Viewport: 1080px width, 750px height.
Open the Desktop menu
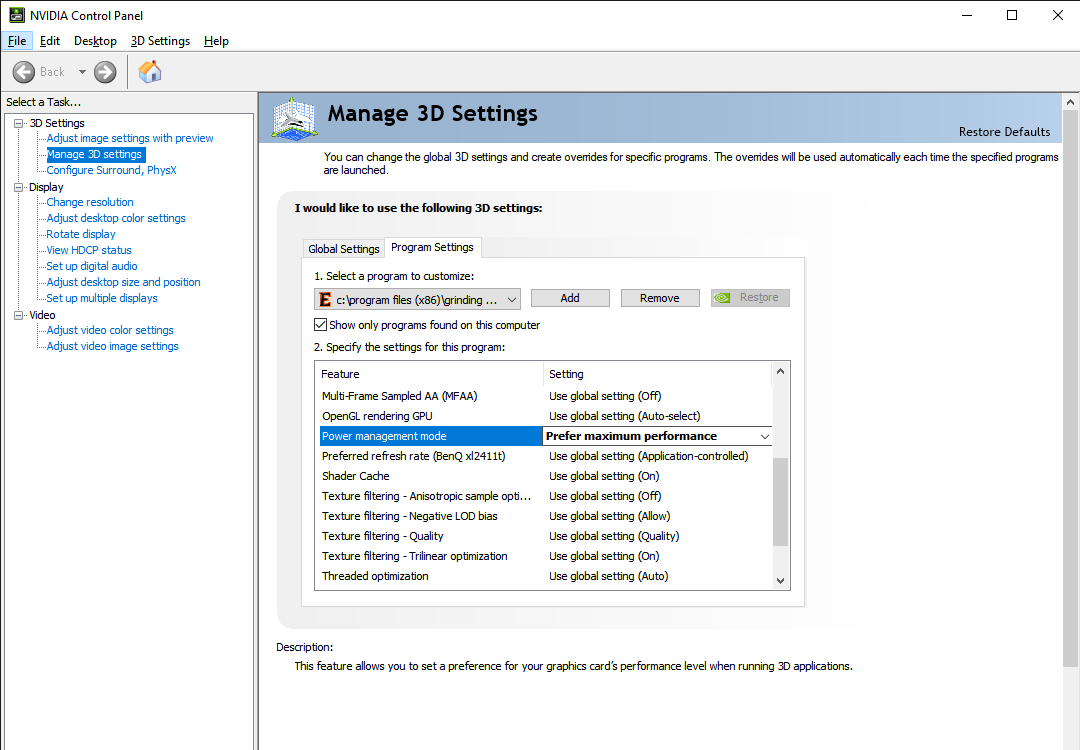tap(95, 41)
